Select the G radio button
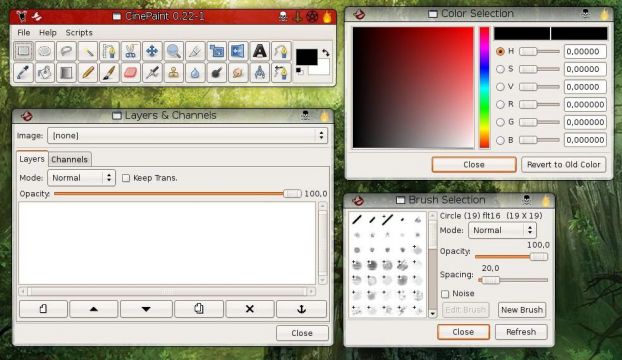Image resolution: width=622 pixels, height=360 pixels. [500, 122]
